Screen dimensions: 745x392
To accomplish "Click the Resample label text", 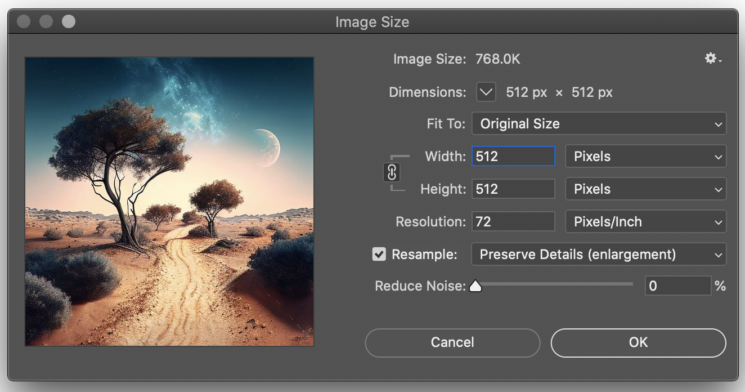I will tap(424, 255).
